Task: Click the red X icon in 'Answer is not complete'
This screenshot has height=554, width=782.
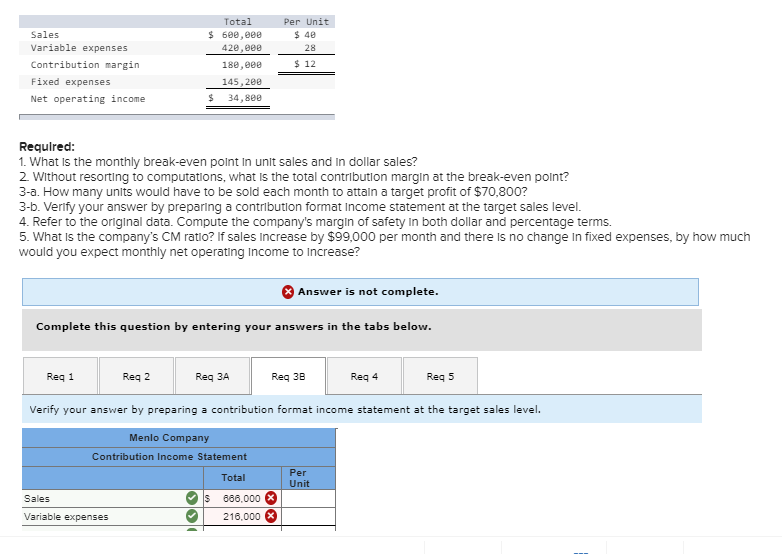Action: [x=288, y=292]
